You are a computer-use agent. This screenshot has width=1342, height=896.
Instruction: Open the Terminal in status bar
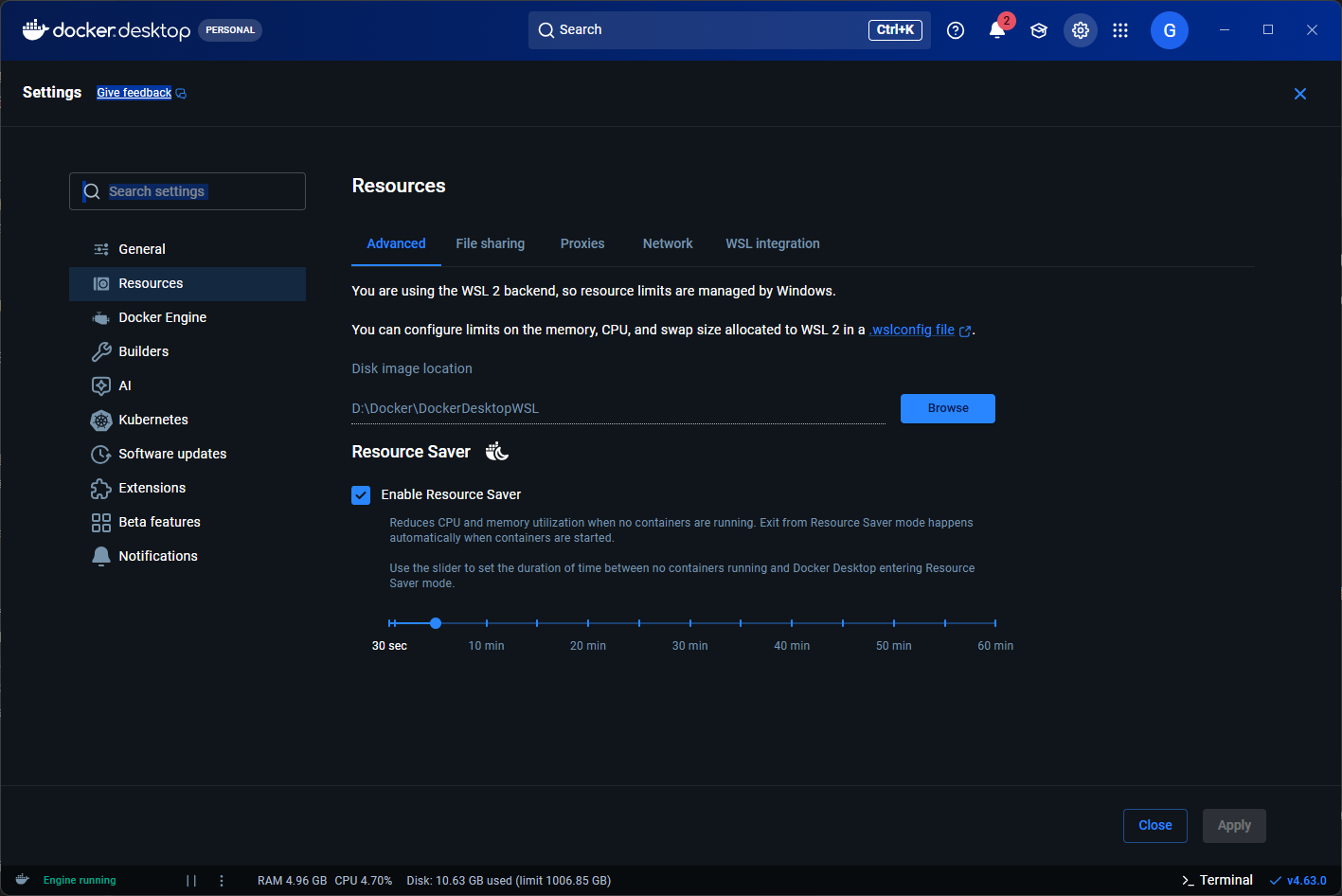click(1218, 880)
